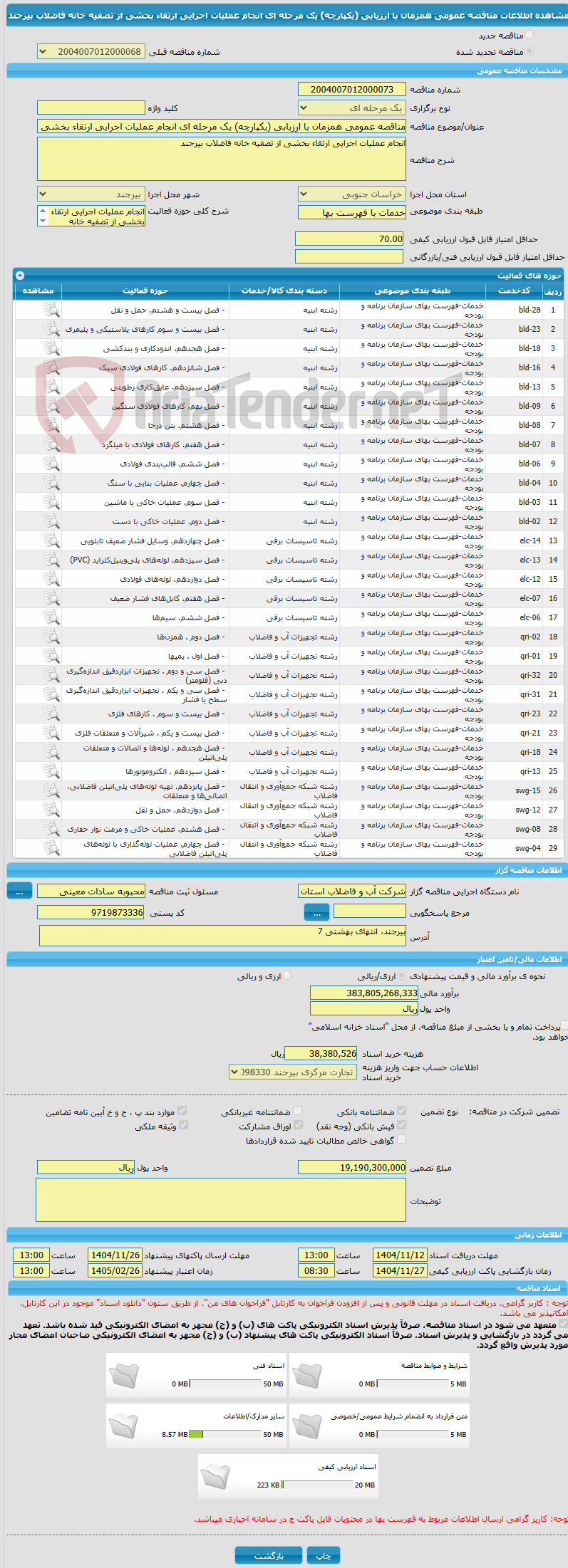Click the سایر مدارک/اطلاعات size progress bar

225,1434
